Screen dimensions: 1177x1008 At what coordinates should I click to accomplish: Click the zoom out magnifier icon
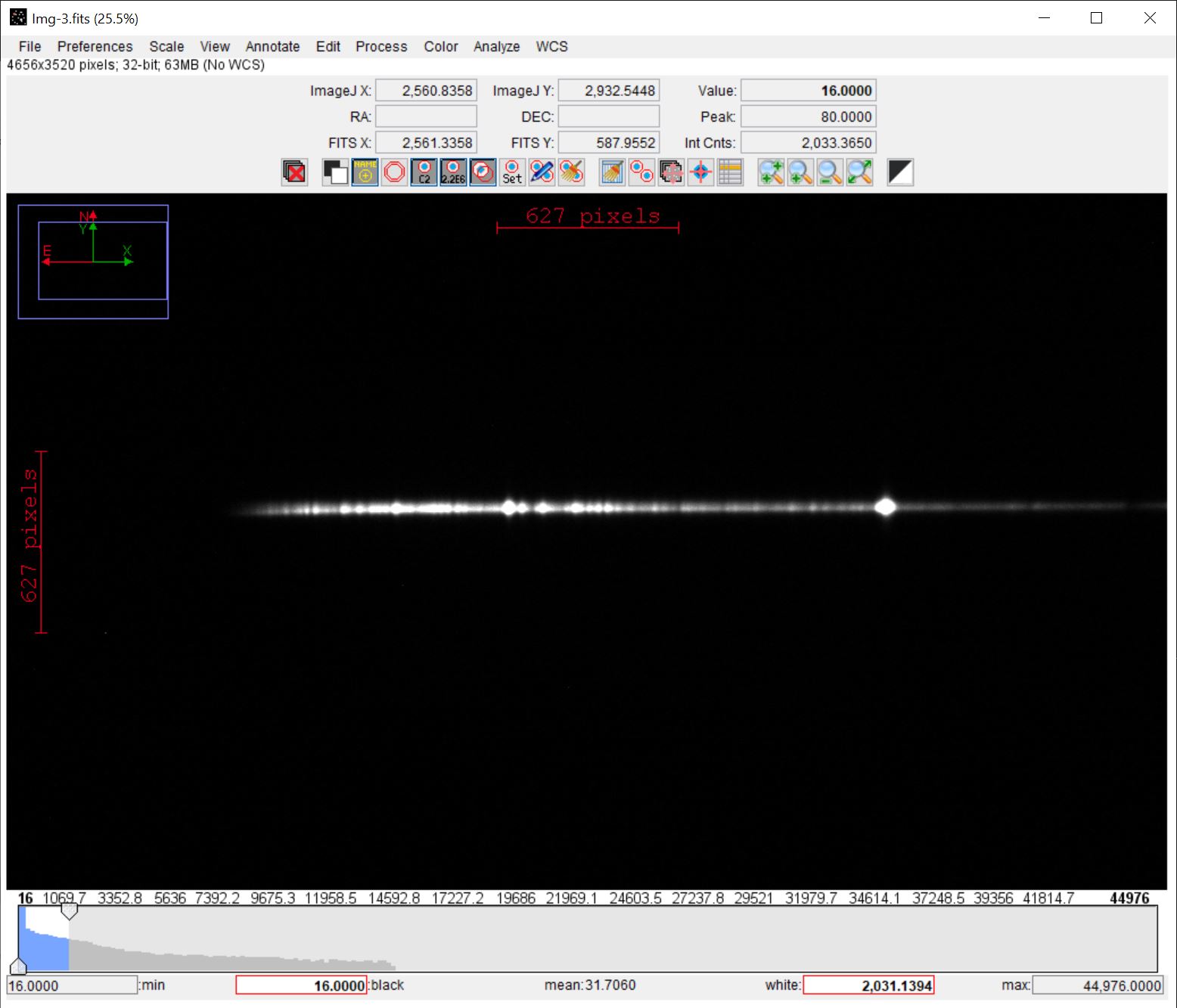(x=830, y=172)
